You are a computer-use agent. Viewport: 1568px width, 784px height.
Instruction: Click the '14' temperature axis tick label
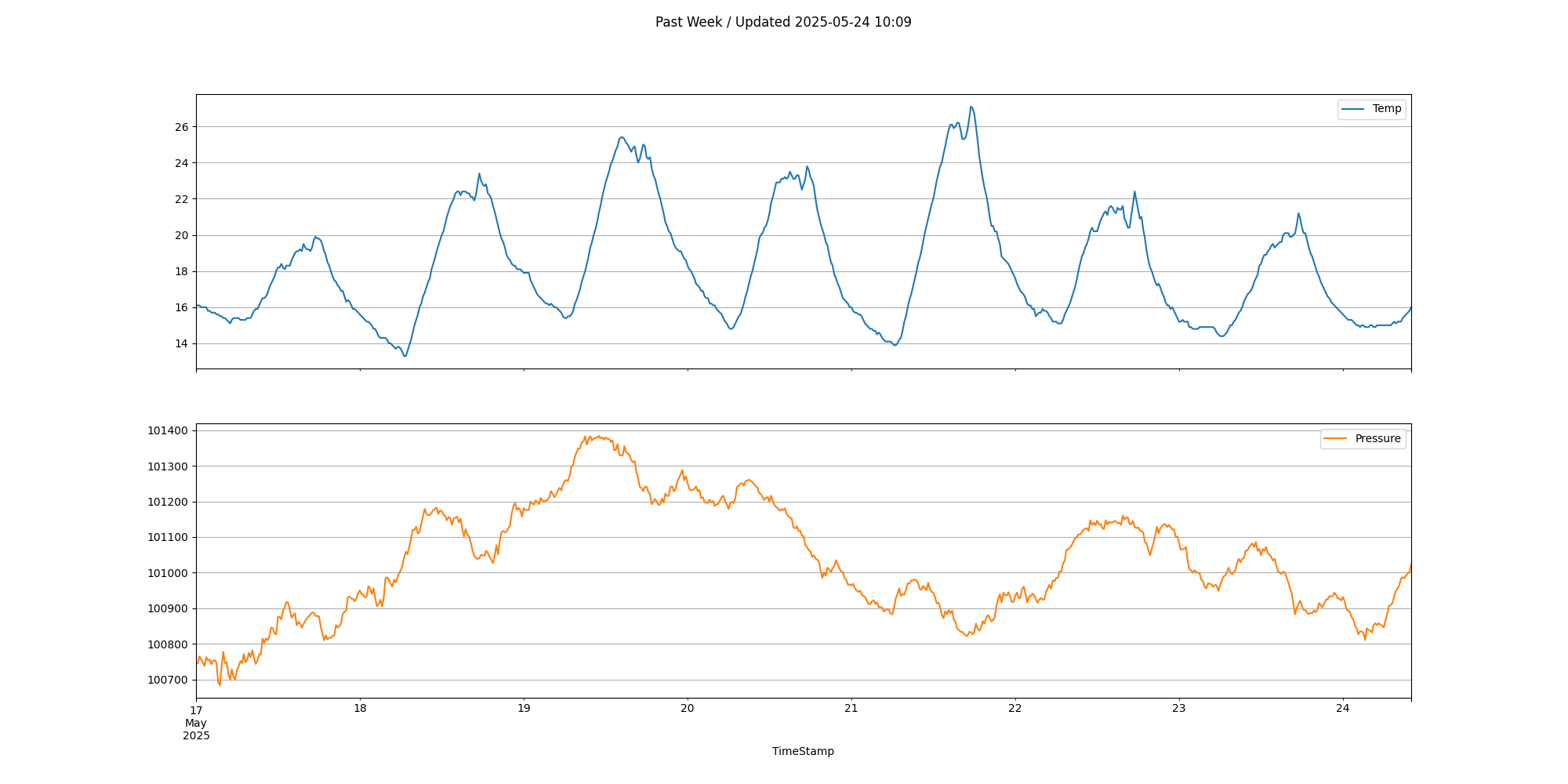click(182, 343)
